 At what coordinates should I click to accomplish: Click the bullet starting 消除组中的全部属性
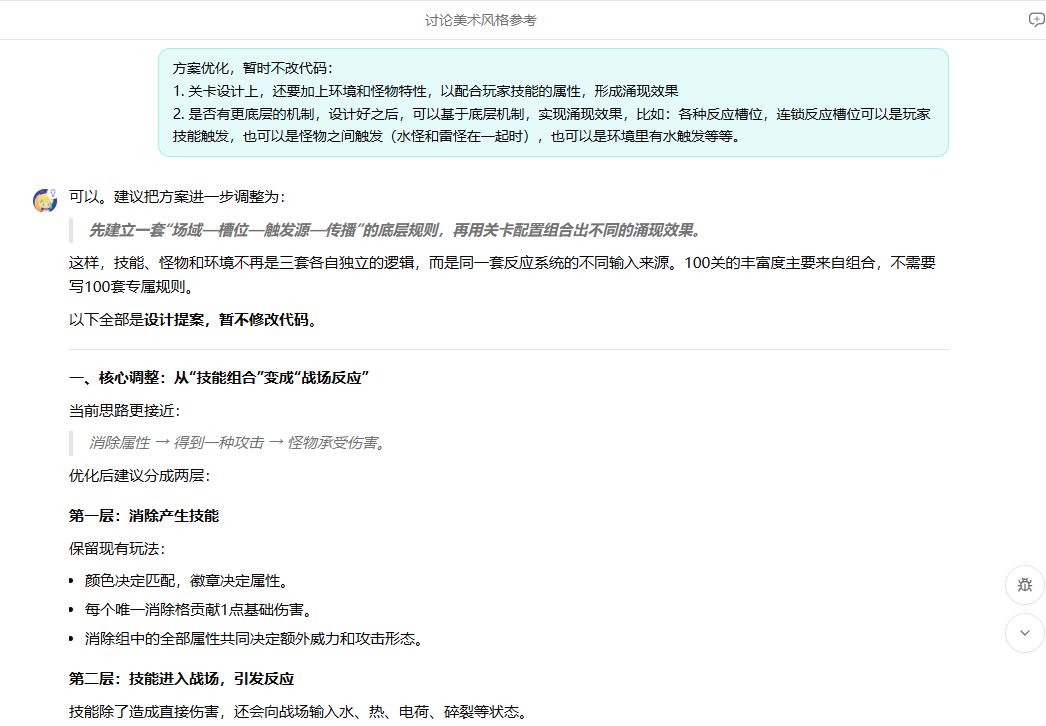tap(253, 639)
